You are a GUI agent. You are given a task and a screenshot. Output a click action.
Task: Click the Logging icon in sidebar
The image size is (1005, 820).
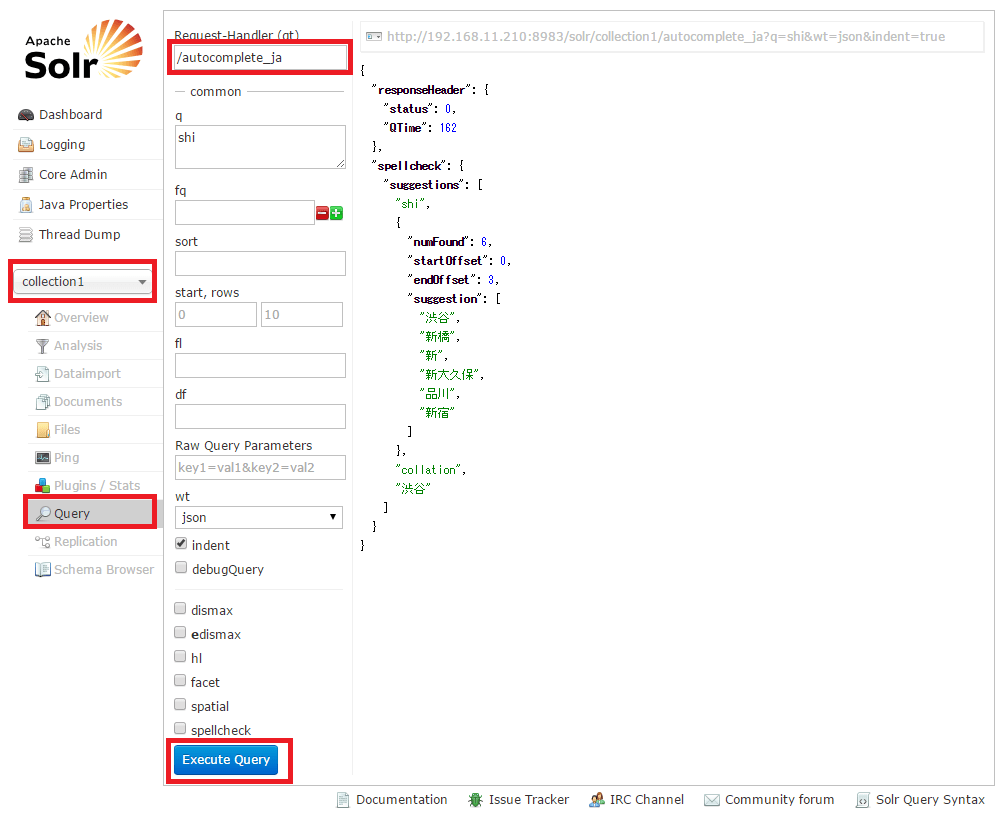click(x=26, y=145)
